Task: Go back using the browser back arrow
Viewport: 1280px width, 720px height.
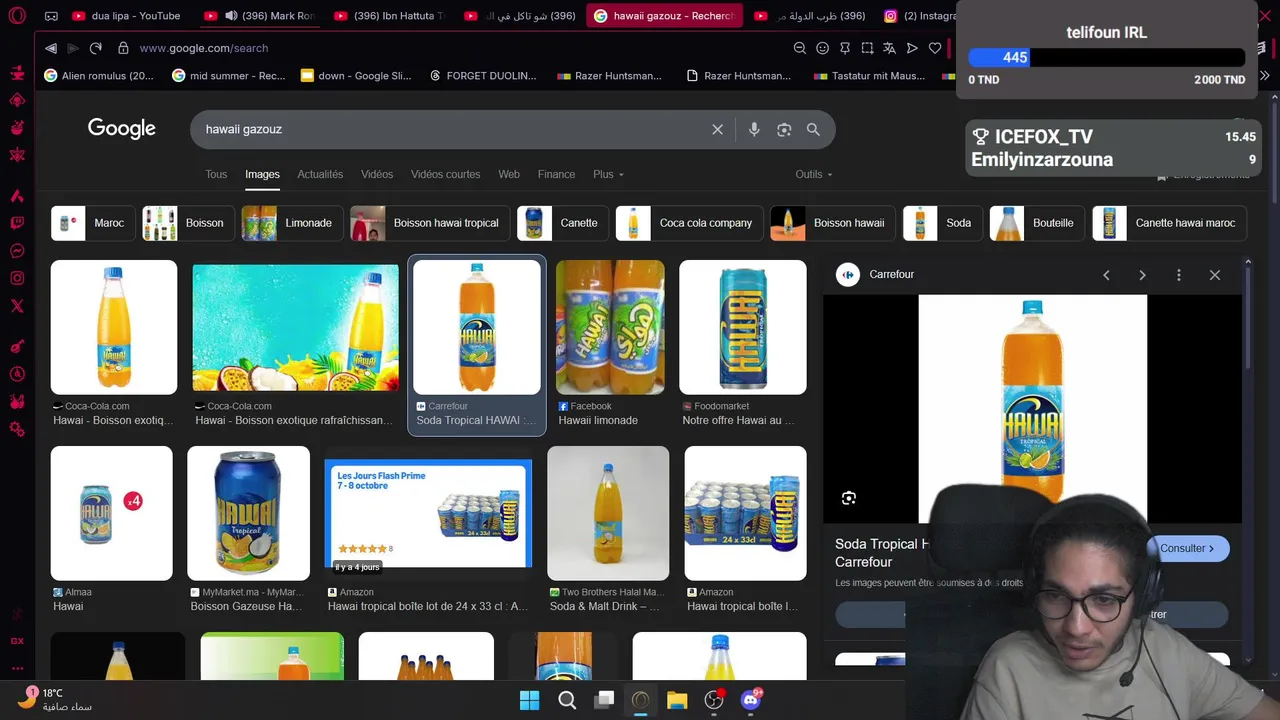Action: click(51, 48)
